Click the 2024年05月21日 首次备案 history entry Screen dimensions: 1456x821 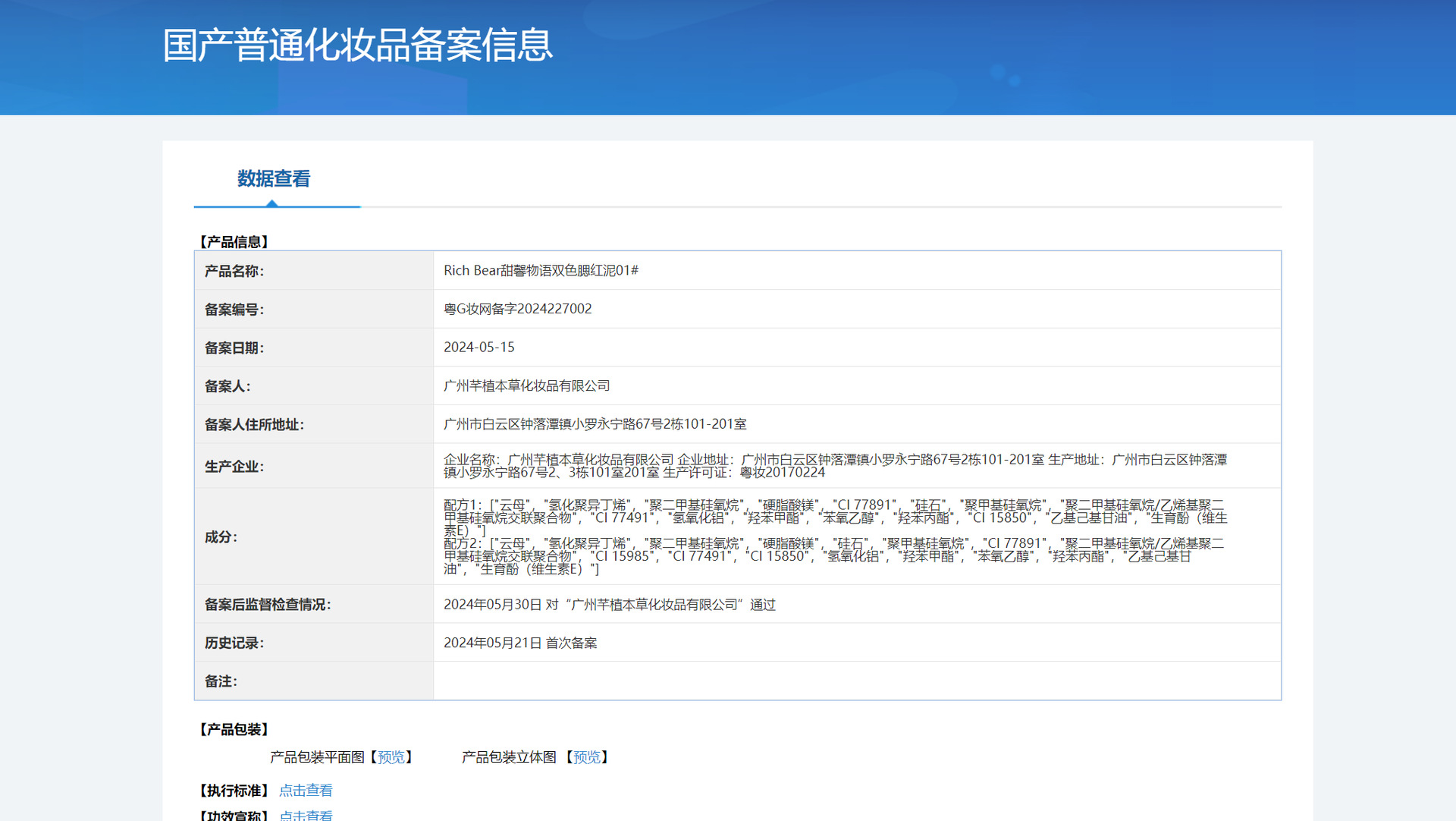click(x=520, y=643)
